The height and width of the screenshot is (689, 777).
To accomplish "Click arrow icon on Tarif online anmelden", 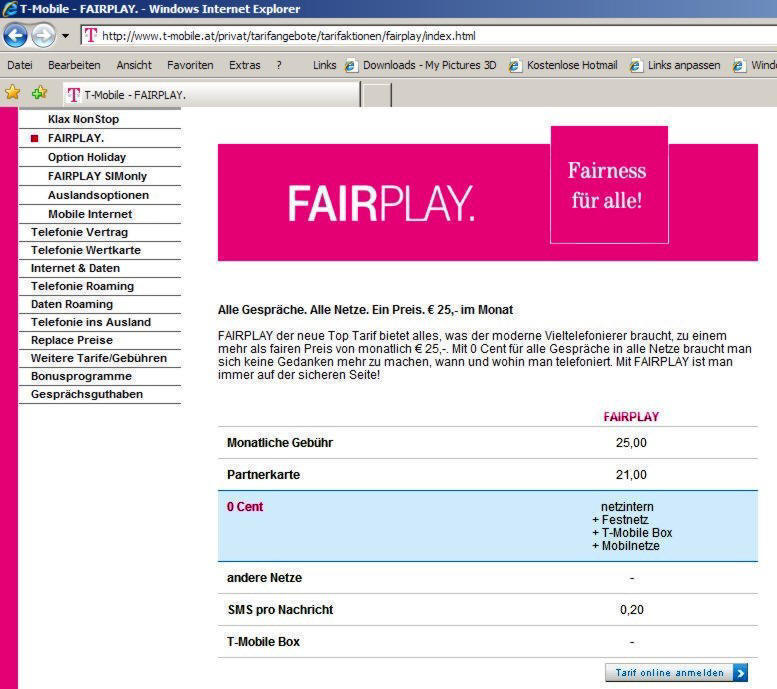I will [x=740, y=673].
